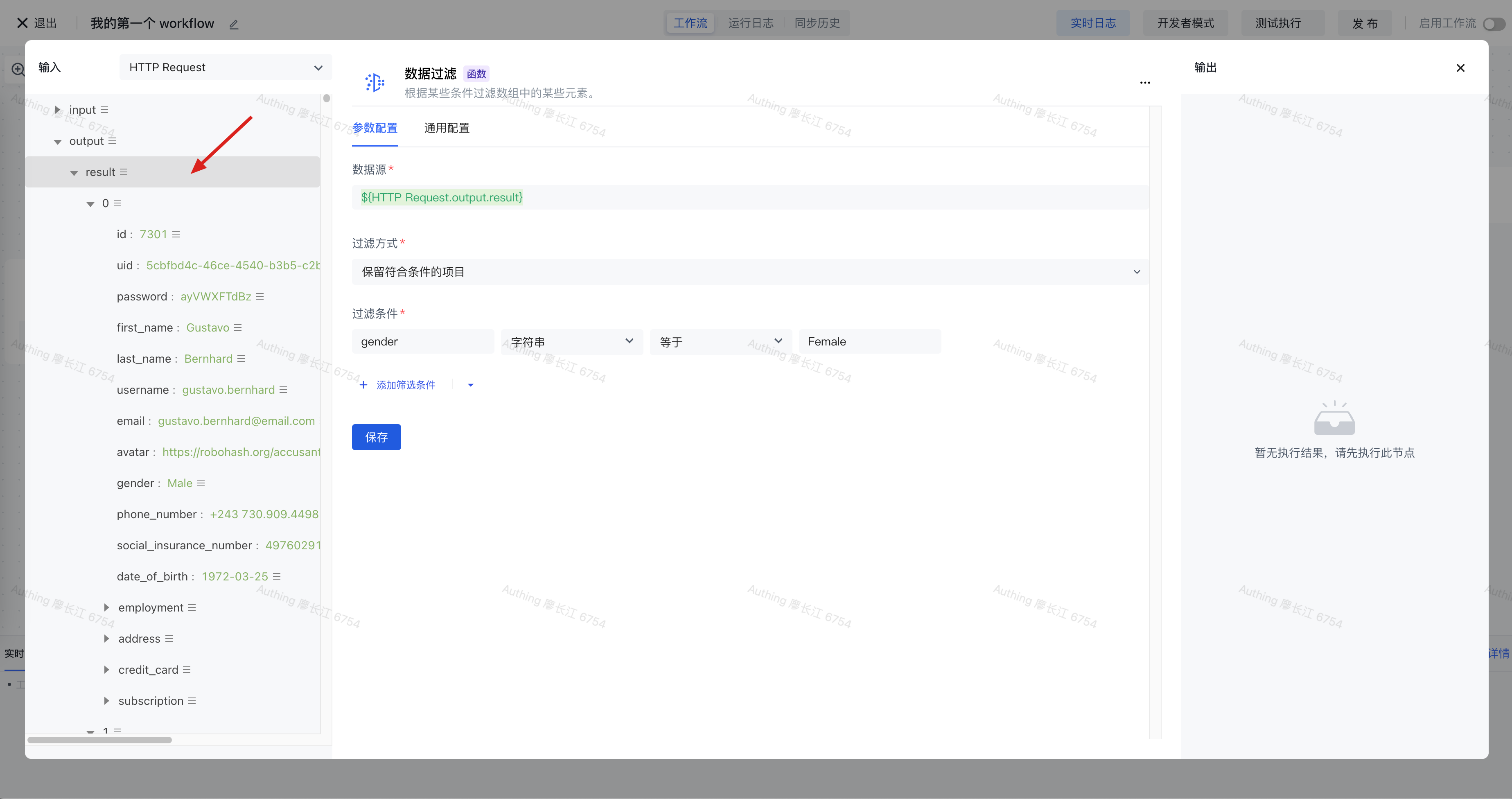Click the blue save button
This screenshot has width=1512, height=799.
(x=376, y=438)
